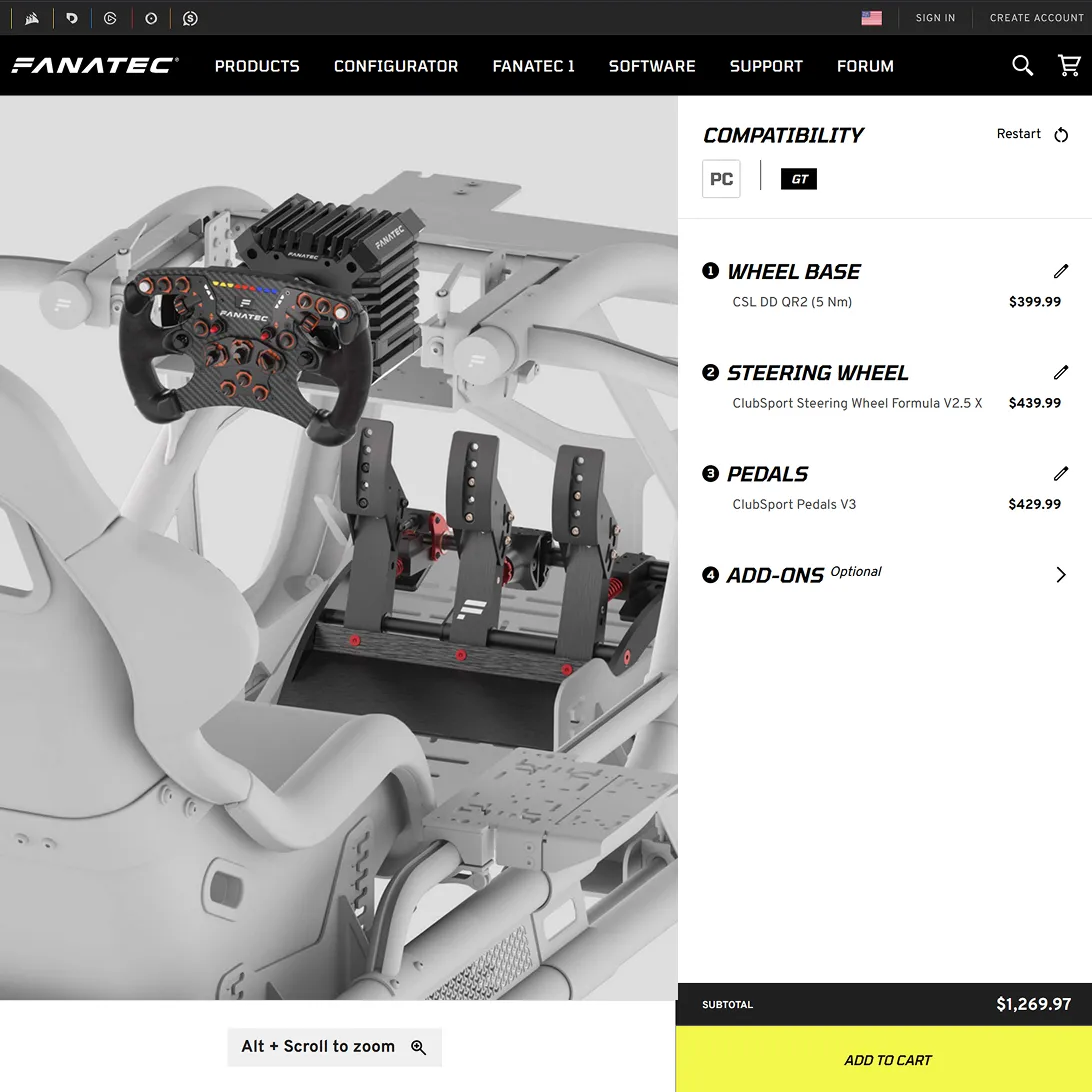1092x1092 pixels.
Task: Open the Configurator menu item
Action: click(396, 66)
